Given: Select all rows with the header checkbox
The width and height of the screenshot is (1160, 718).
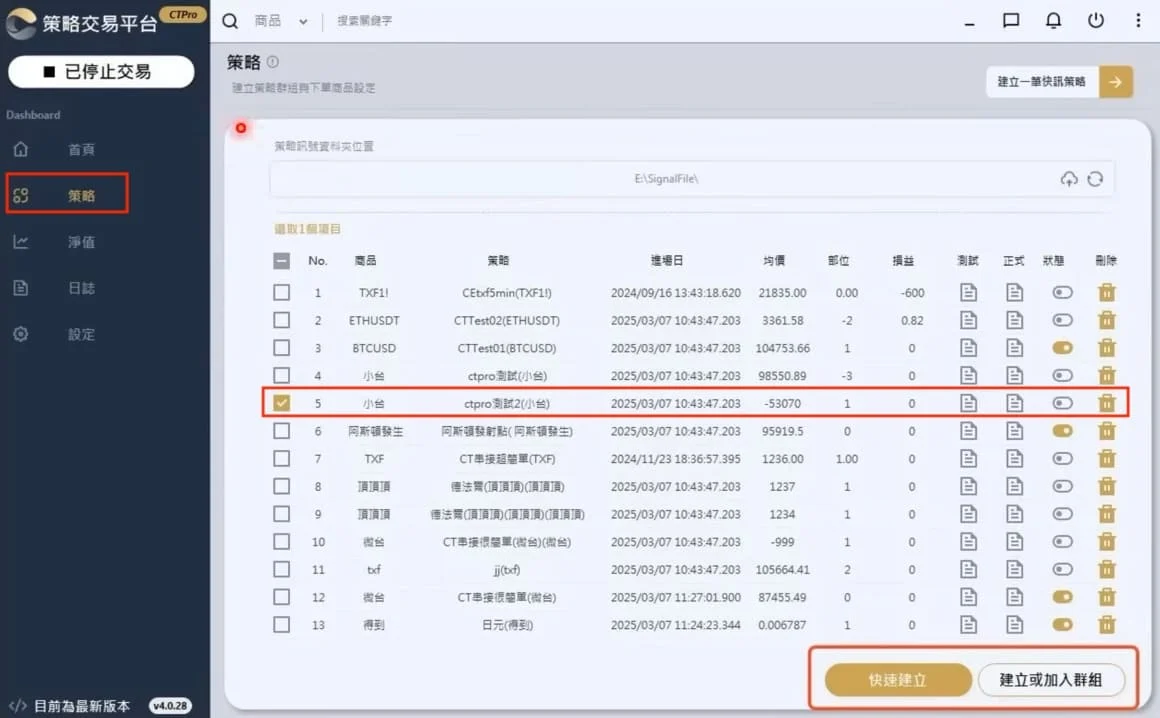Looking at the screenshot, I should (x=281, y=260).
